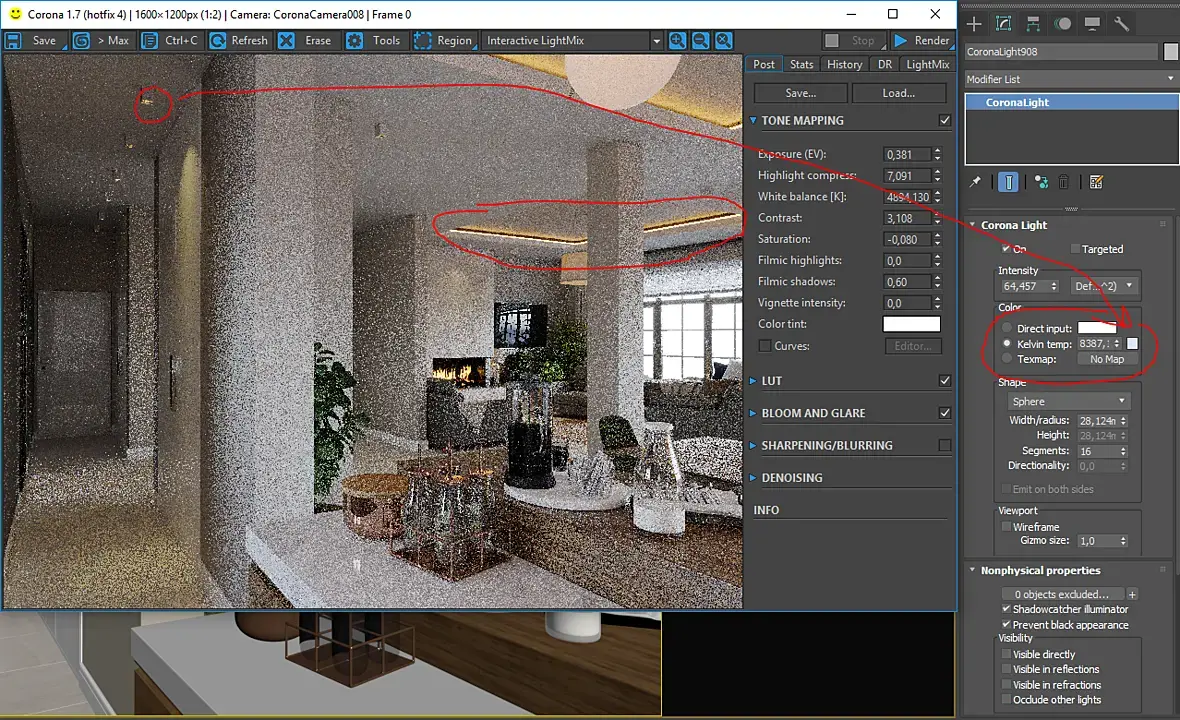Image resolution: width=1180 pixels, height=720 pixels.
Task: Expand the LUT section
Action: pos(753,381)
